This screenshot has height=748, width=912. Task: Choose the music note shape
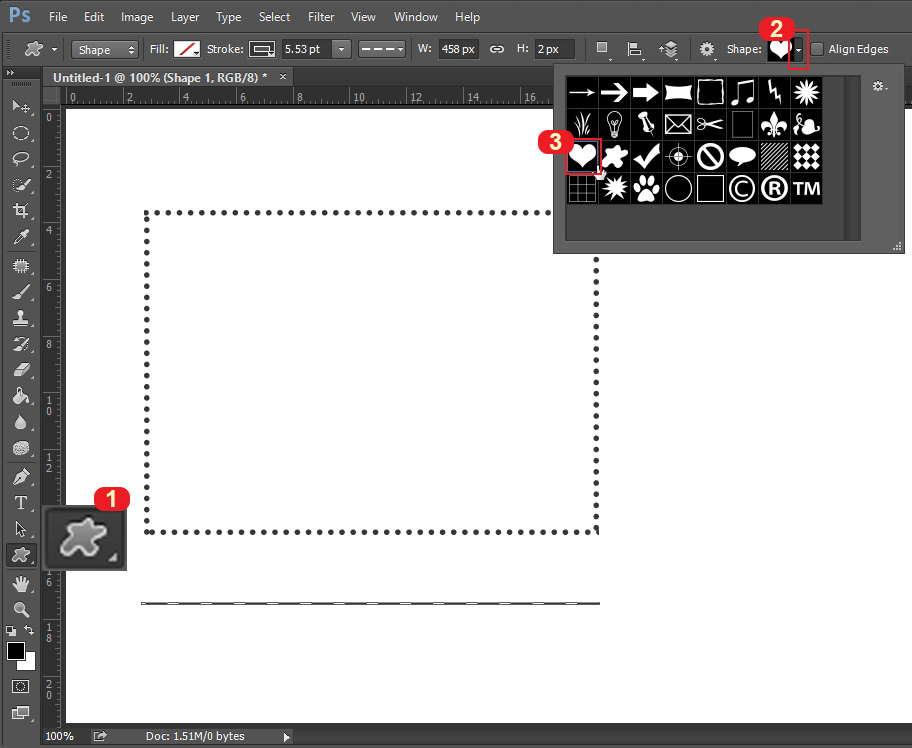click(x=742, y=92)
